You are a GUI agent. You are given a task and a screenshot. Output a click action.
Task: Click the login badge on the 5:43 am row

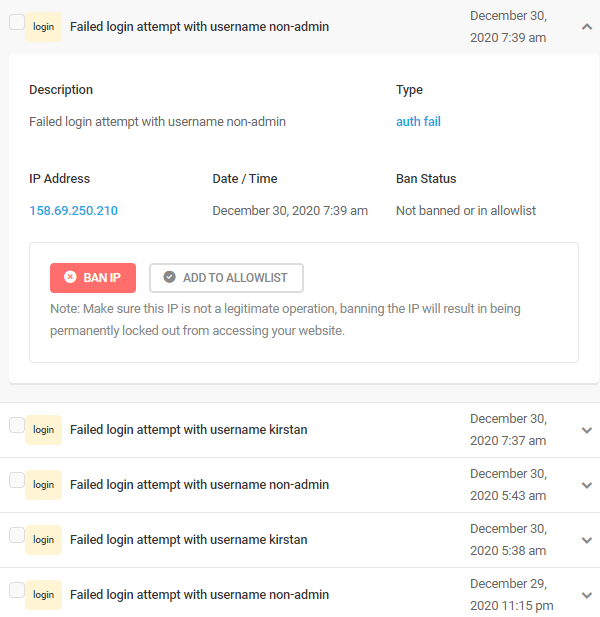coord(43,485)
